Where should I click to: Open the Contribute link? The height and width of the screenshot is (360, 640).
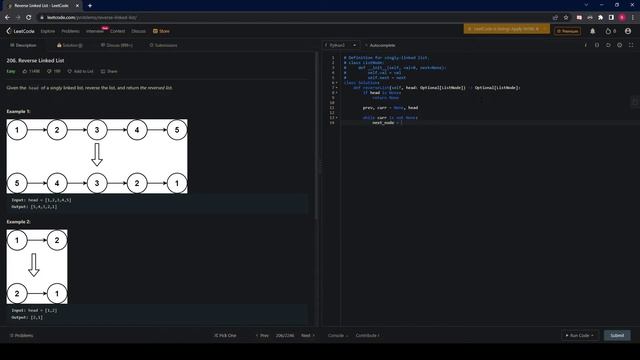click(367, 336)
